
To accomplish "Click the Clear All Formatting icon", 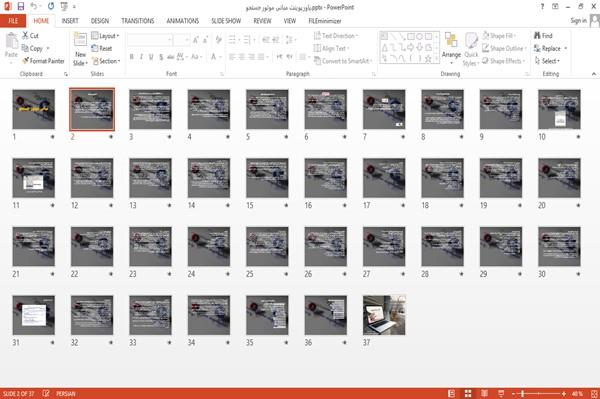I will coord(218,40).
